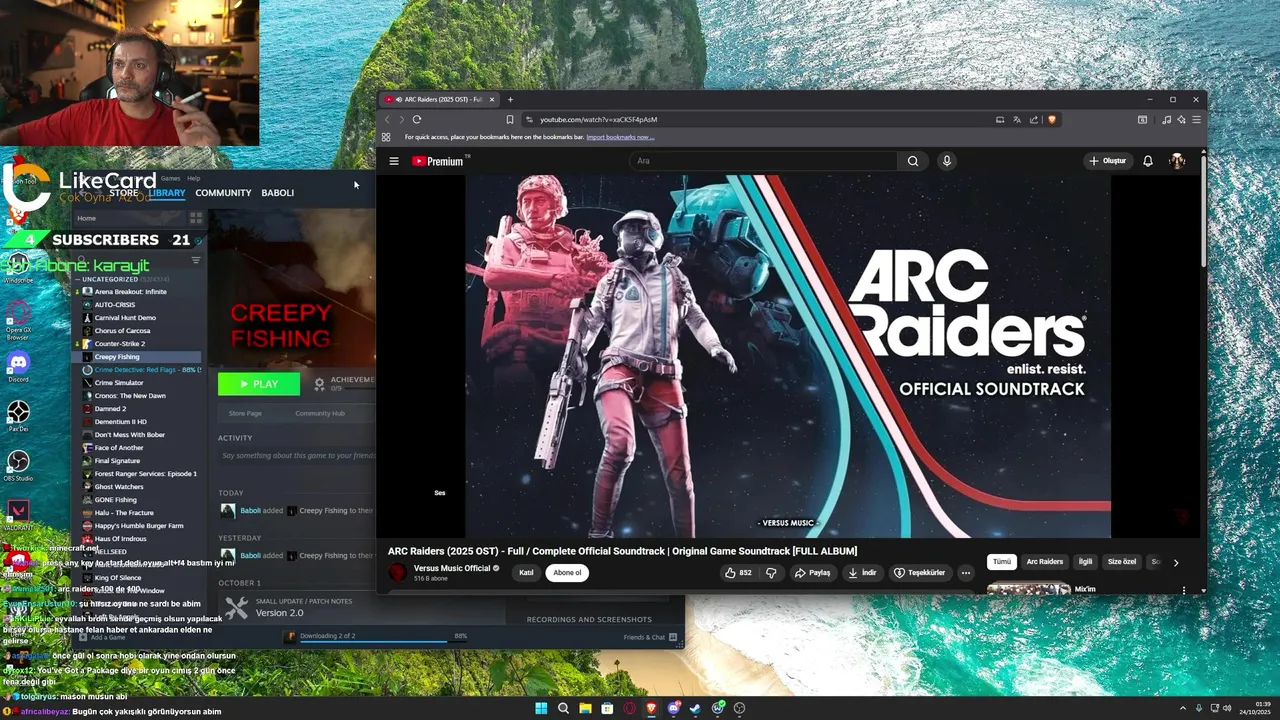Click the Teşekkürler thanks button
The height and width of the screenshot is (720, 1280).
pos(919,573)
